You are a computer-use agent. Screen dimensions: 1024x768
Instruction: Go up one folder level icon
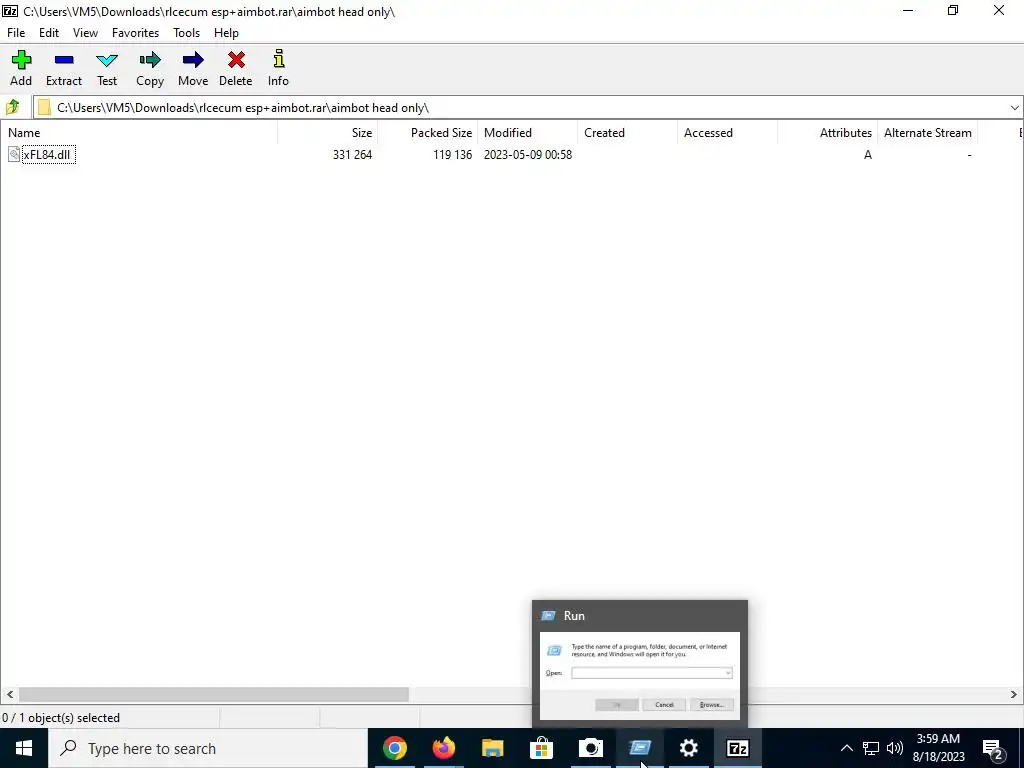pyautogui.click(x=12, y=107)
